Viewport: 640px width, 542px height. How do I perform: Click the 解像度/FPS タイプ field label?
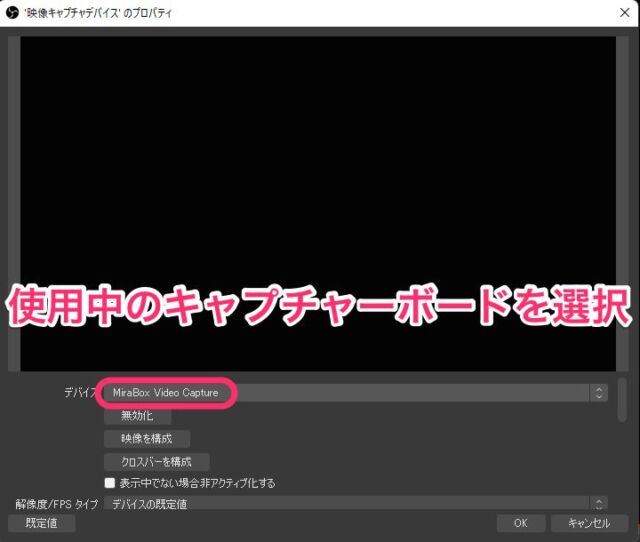point(55,504)
